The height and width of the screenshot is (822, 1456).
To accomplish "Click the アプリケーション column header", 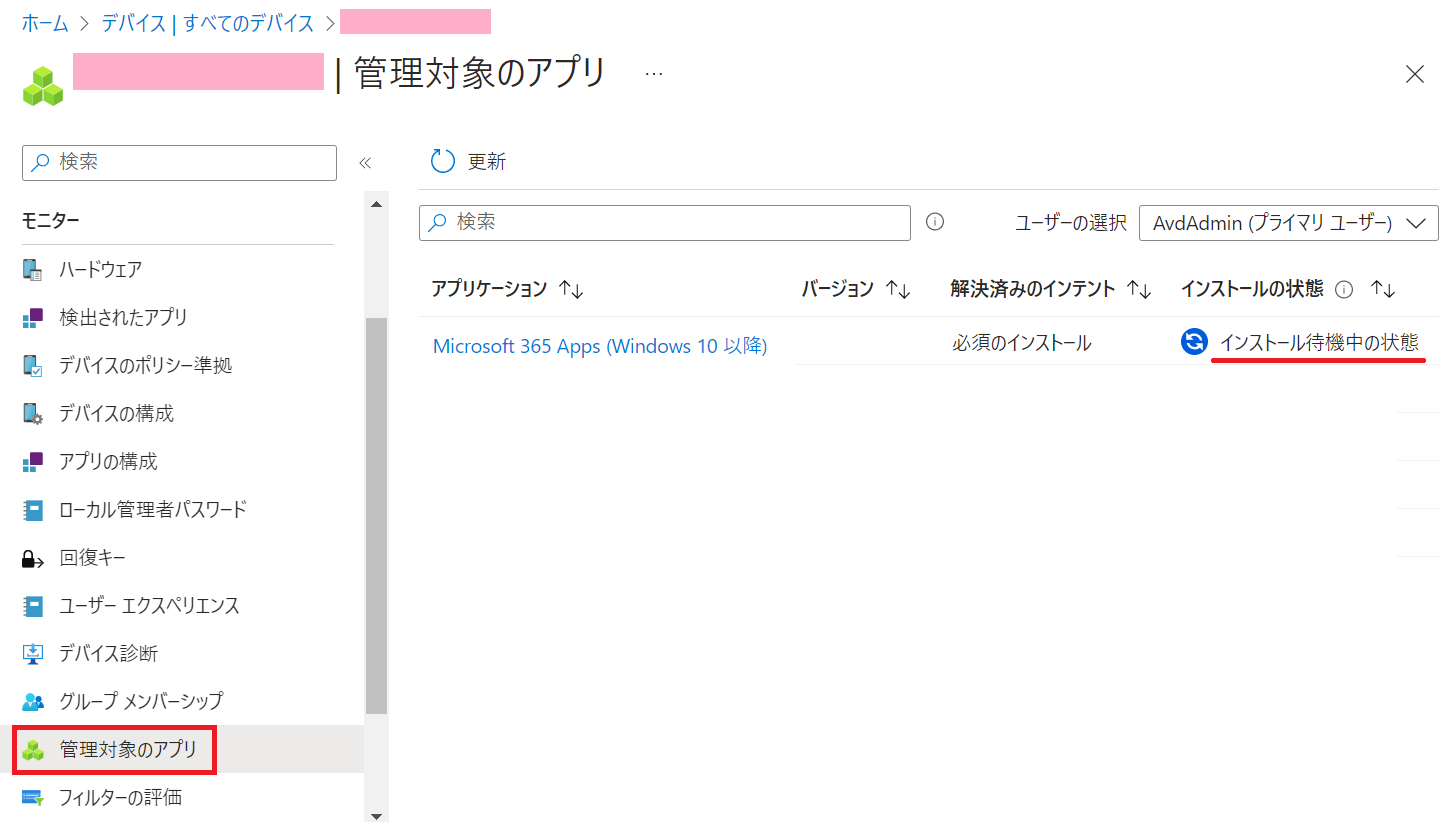I will 489,289.
